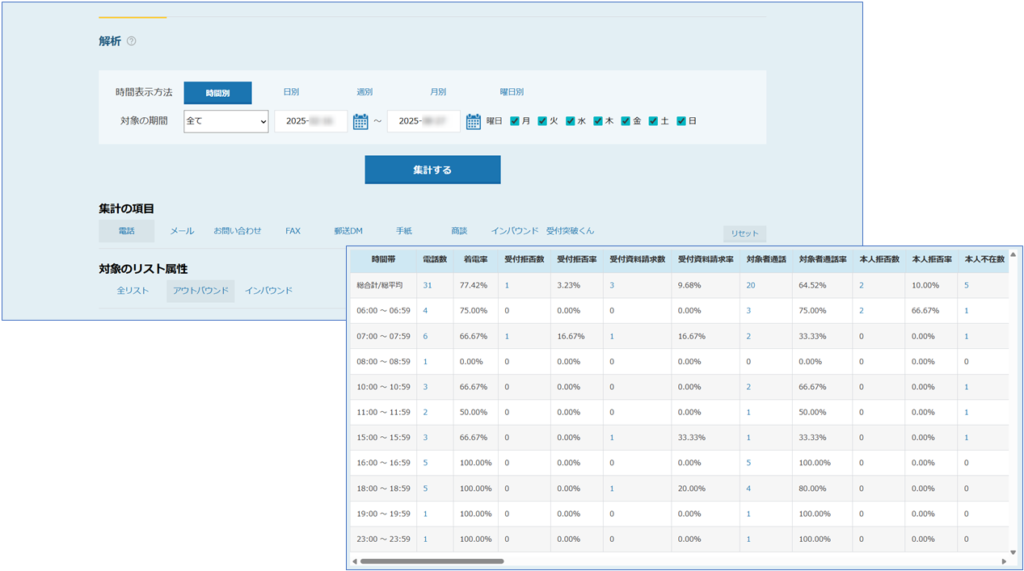Open the 対象の期間 dropdown showing 全て
1024x571 pixels.
[x=226, y=122]
